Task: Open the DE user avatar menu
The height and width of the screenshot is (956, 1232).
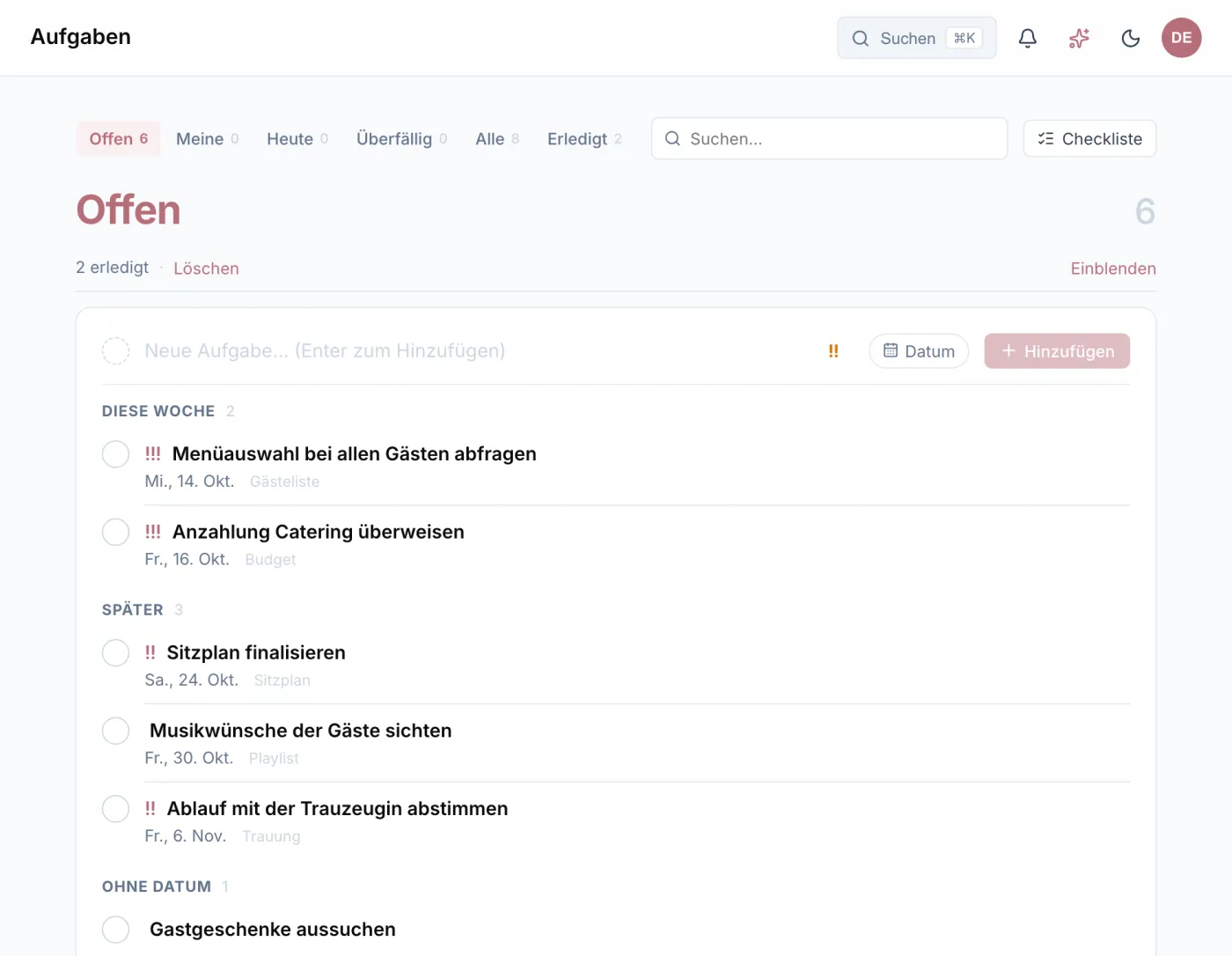Action: (x=1181, y=38)
